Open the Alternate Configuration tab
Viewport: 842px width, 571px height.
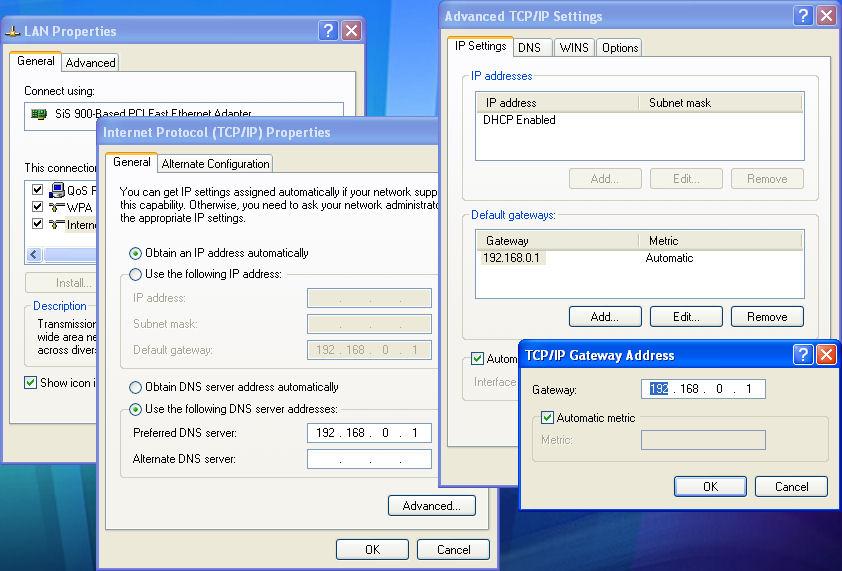click(215, 164)
